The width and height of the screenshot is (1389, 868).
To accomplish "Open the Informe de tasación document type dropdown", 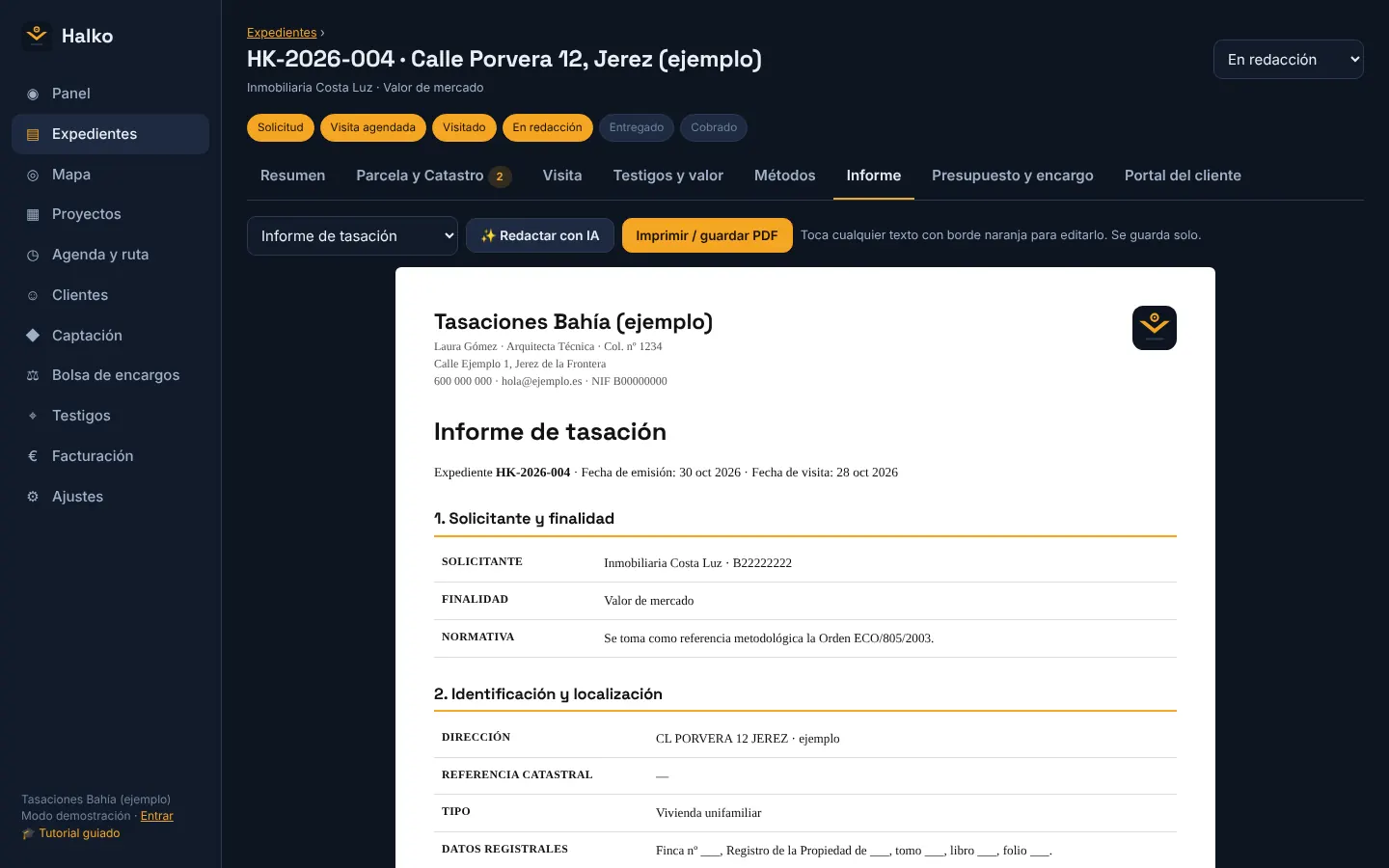I will coord(352,236).
